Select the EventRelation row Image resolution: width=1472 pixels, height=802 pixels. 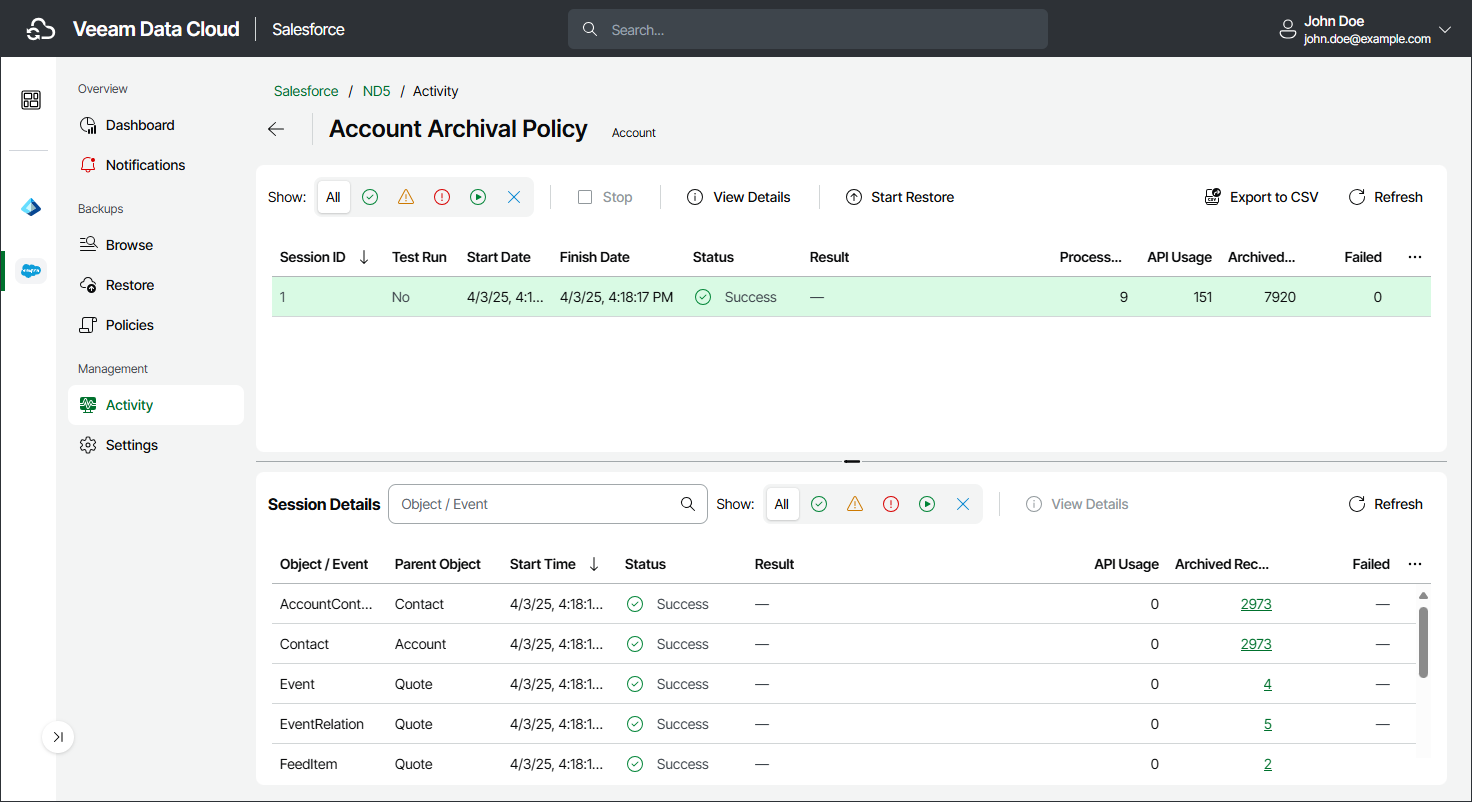click(844, 724)
